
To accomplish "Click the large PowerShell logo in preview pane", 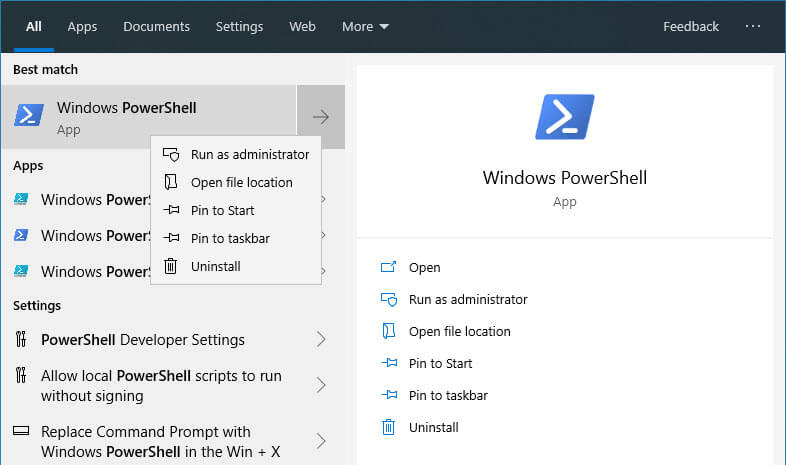I will point(564,117).
